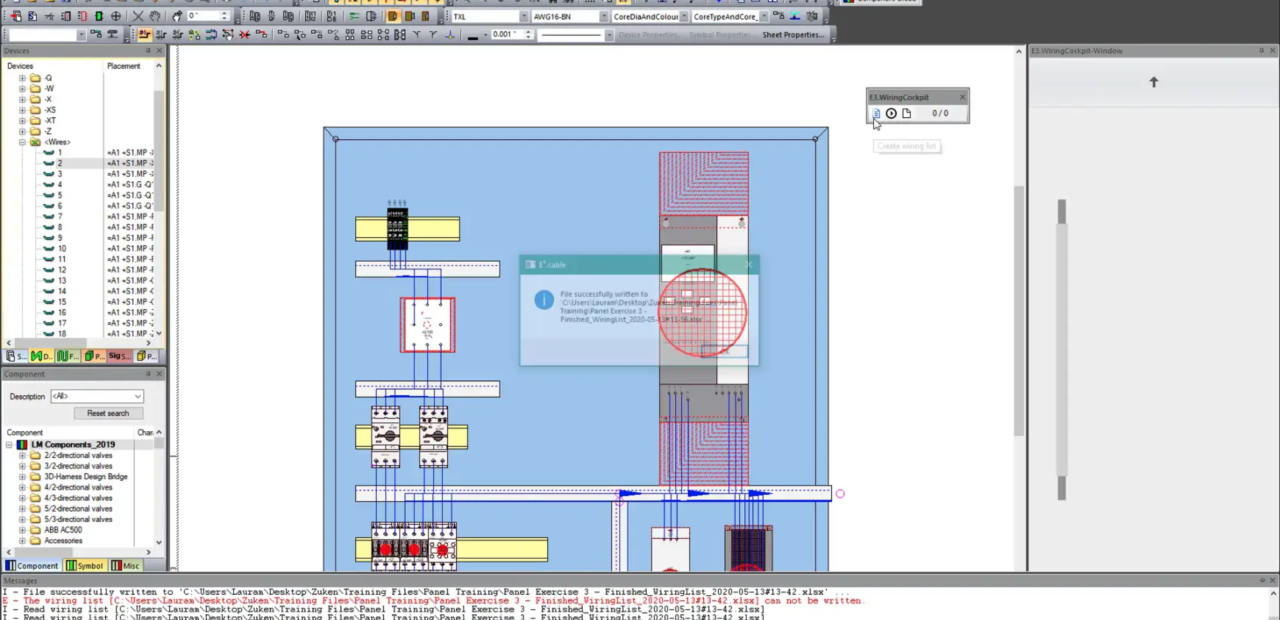Click the clock icon in E3.WiringCockpit
The height and width of the screenshot is (620, 1280).
[x=891, y=114]
